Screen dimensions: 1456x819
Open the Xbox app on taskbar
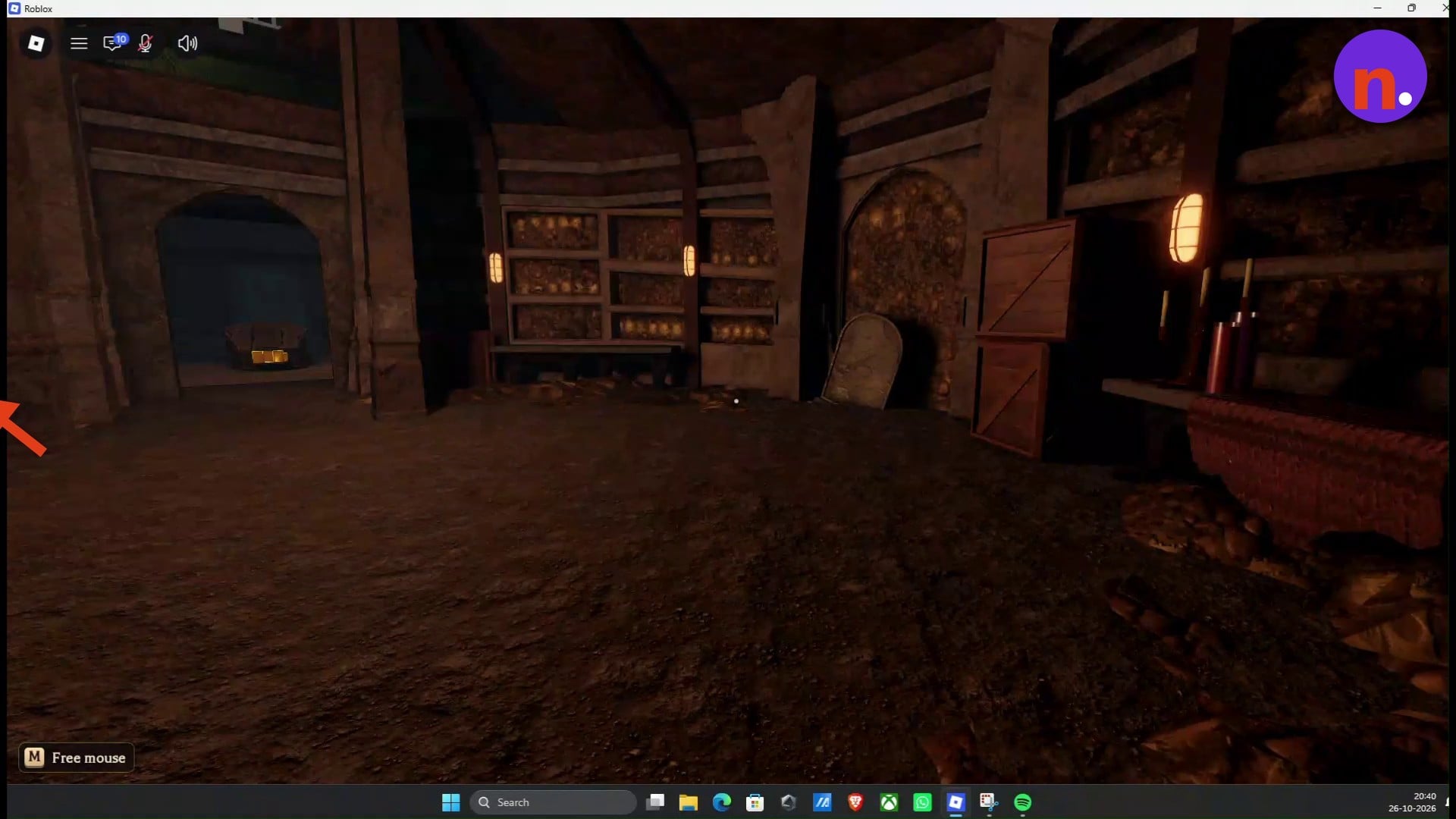point(889,802)
